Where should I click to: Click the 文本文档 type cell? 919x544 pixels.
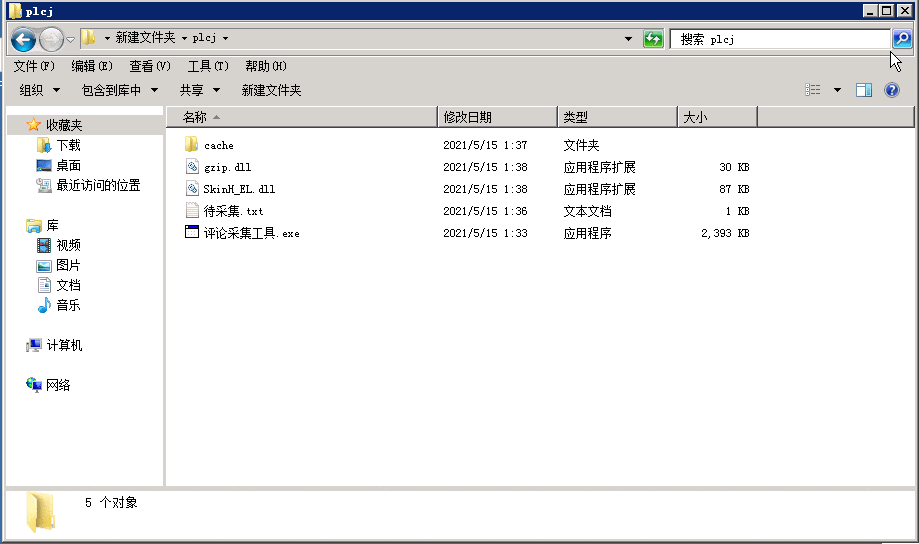(x=587, y=211)
